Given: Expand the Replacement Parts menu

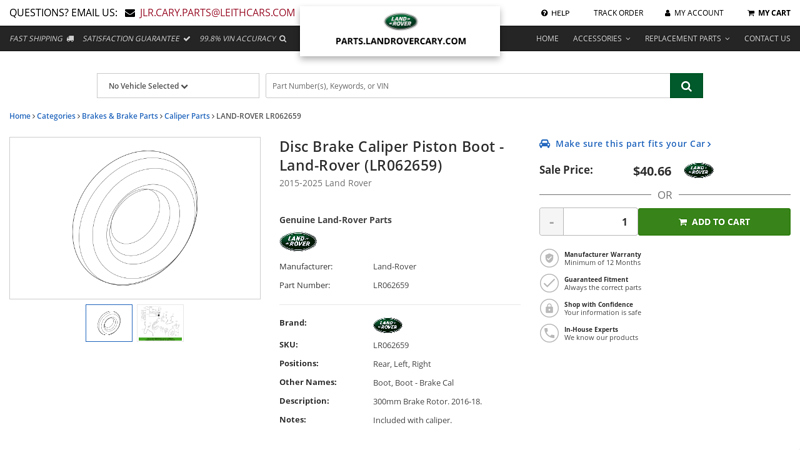Looking at the screenshot, I should tap(687, 39).
